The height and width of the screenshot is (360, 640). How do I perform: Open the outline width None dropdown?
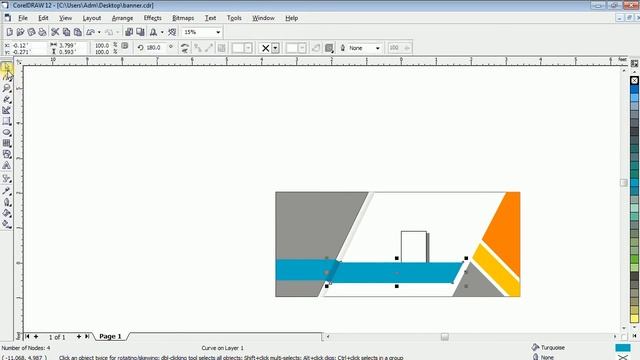pyautogui.click(x=378, y=48)
